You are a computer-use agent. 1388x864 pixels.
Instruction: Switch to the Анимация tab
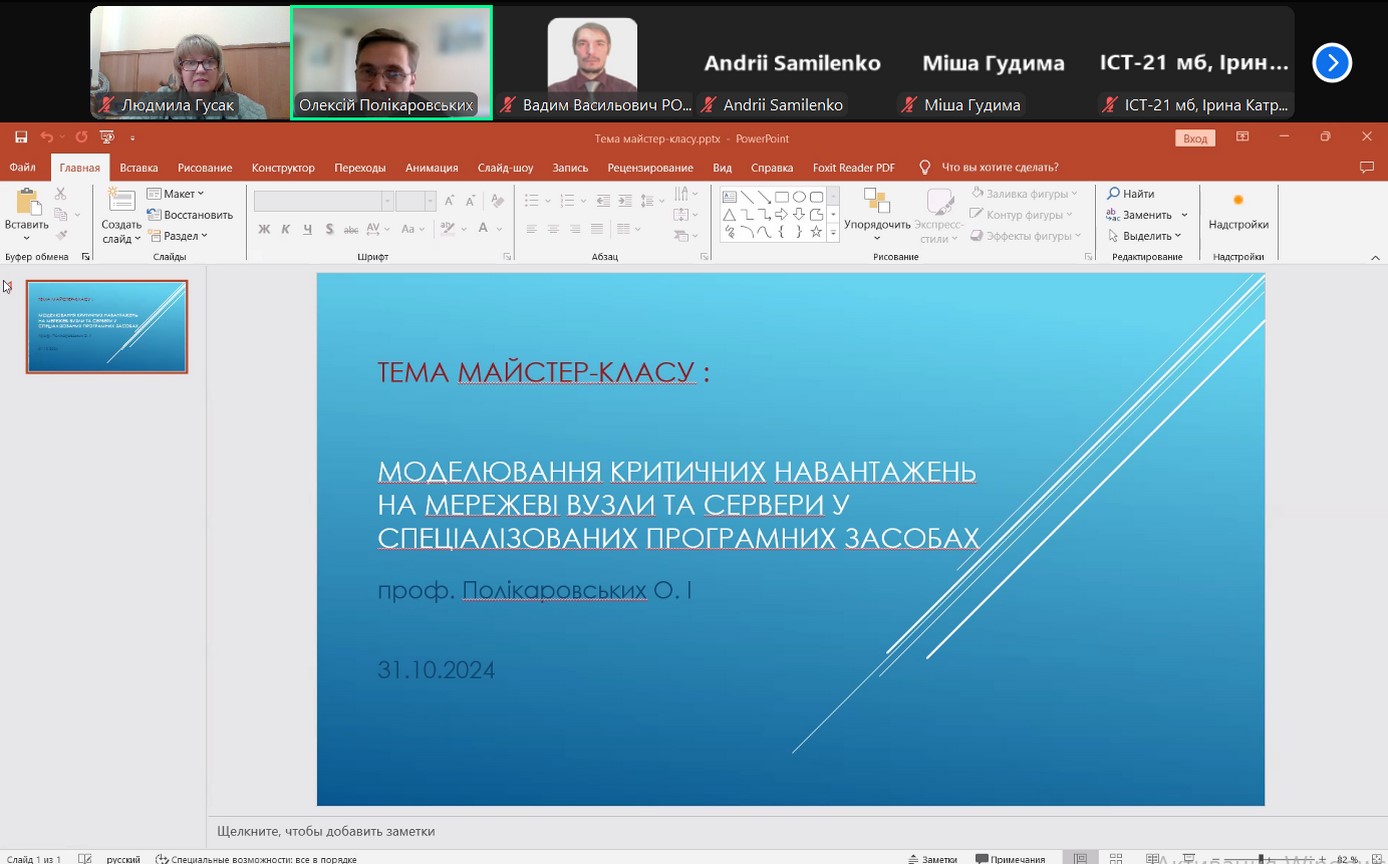(x=431, y=167)
